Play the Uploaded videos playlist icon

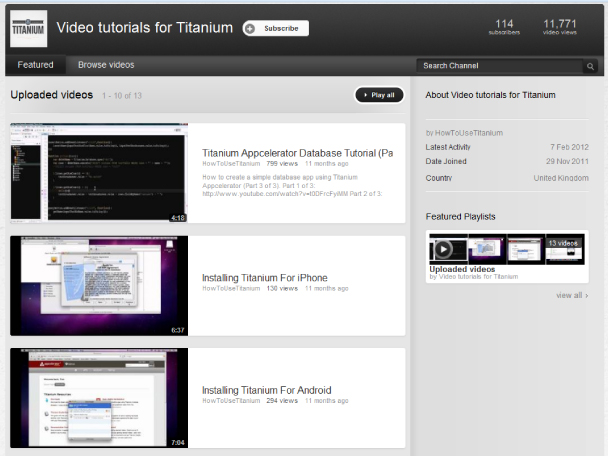pos(443,249)
